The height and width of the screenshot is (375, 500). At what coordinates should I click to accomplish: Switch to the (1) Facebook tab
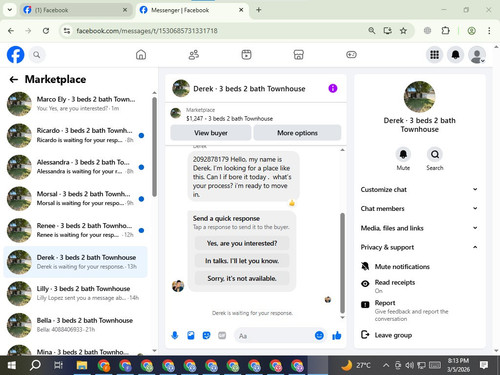click(x=75, y=10)
